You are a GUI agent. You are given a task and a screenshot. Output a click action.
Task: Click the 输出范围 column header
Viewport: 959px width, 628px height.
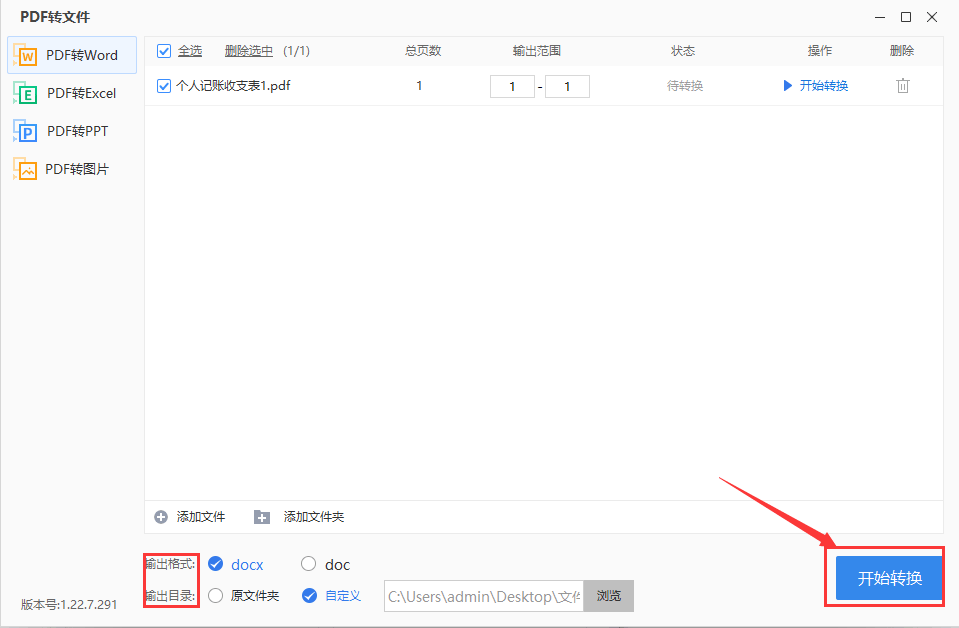point(536,51)
